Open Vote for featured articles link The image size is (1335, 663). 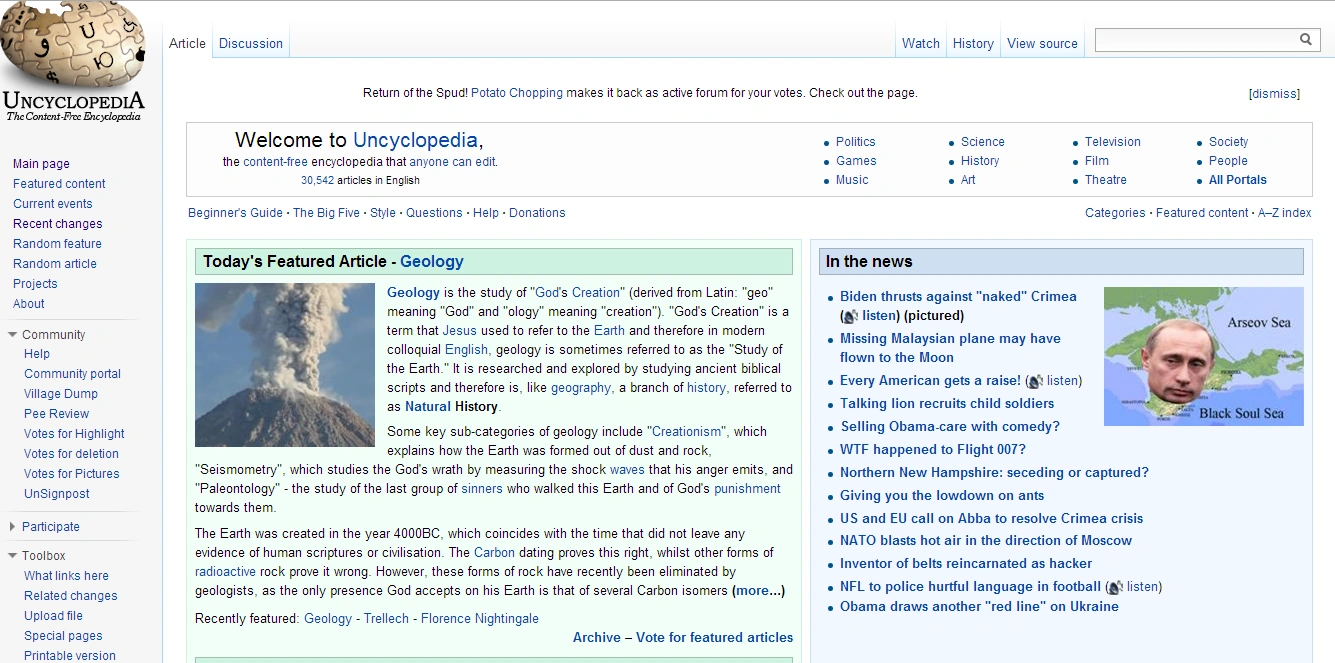pyautogui.click(x=715, y=637)
